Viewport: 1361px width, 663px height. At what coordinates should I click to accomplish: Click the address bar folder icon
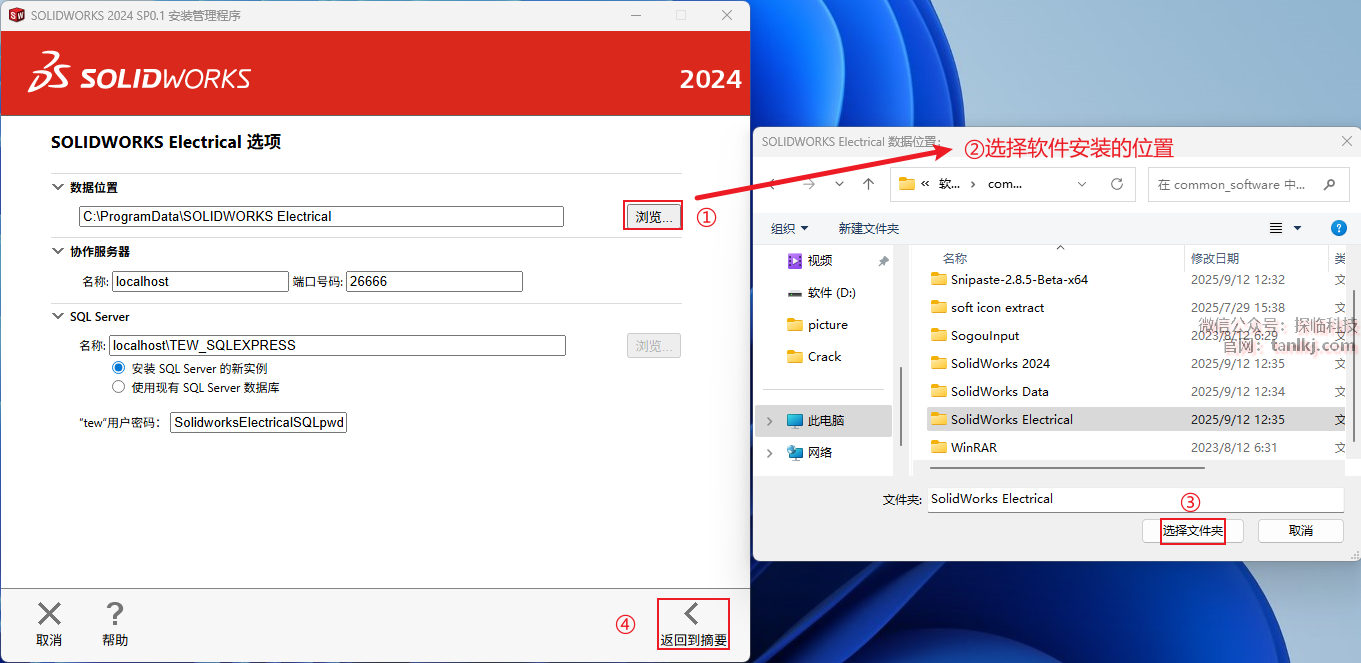tap(907, 184)
